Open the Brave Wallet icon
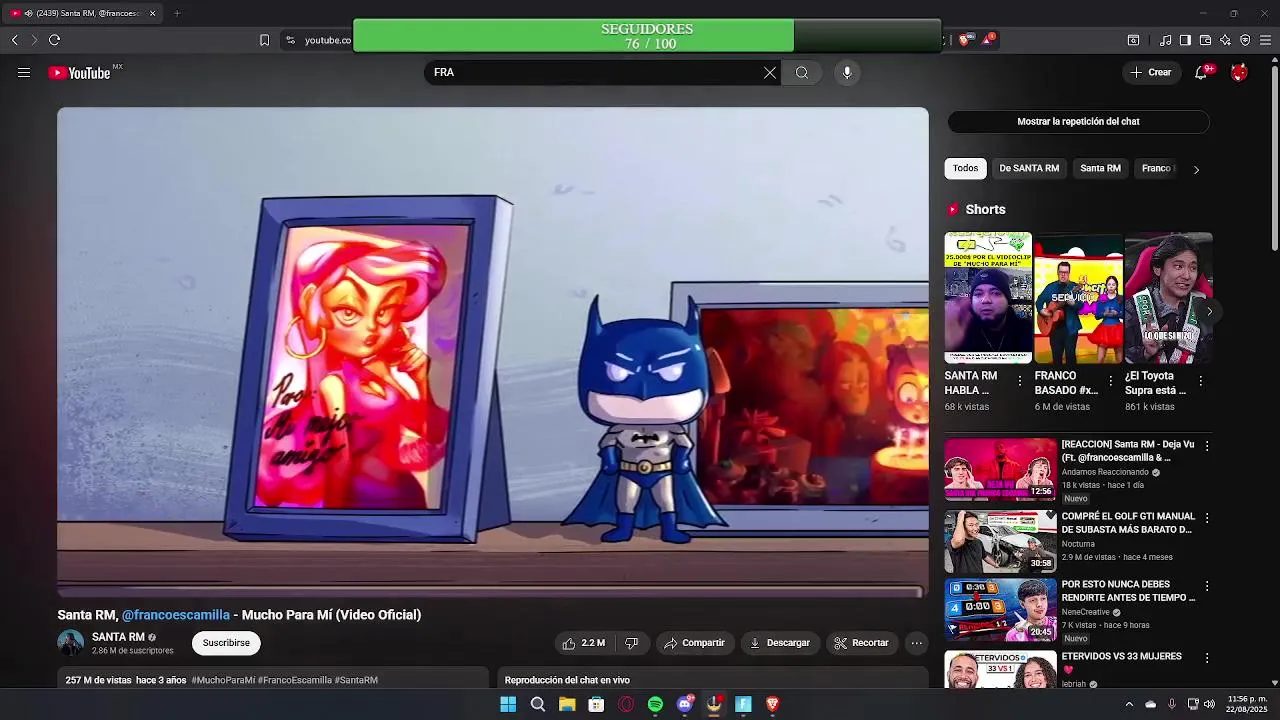Image resolution: width=1280 pixels, height=720 pixels. click(1205, 40)
